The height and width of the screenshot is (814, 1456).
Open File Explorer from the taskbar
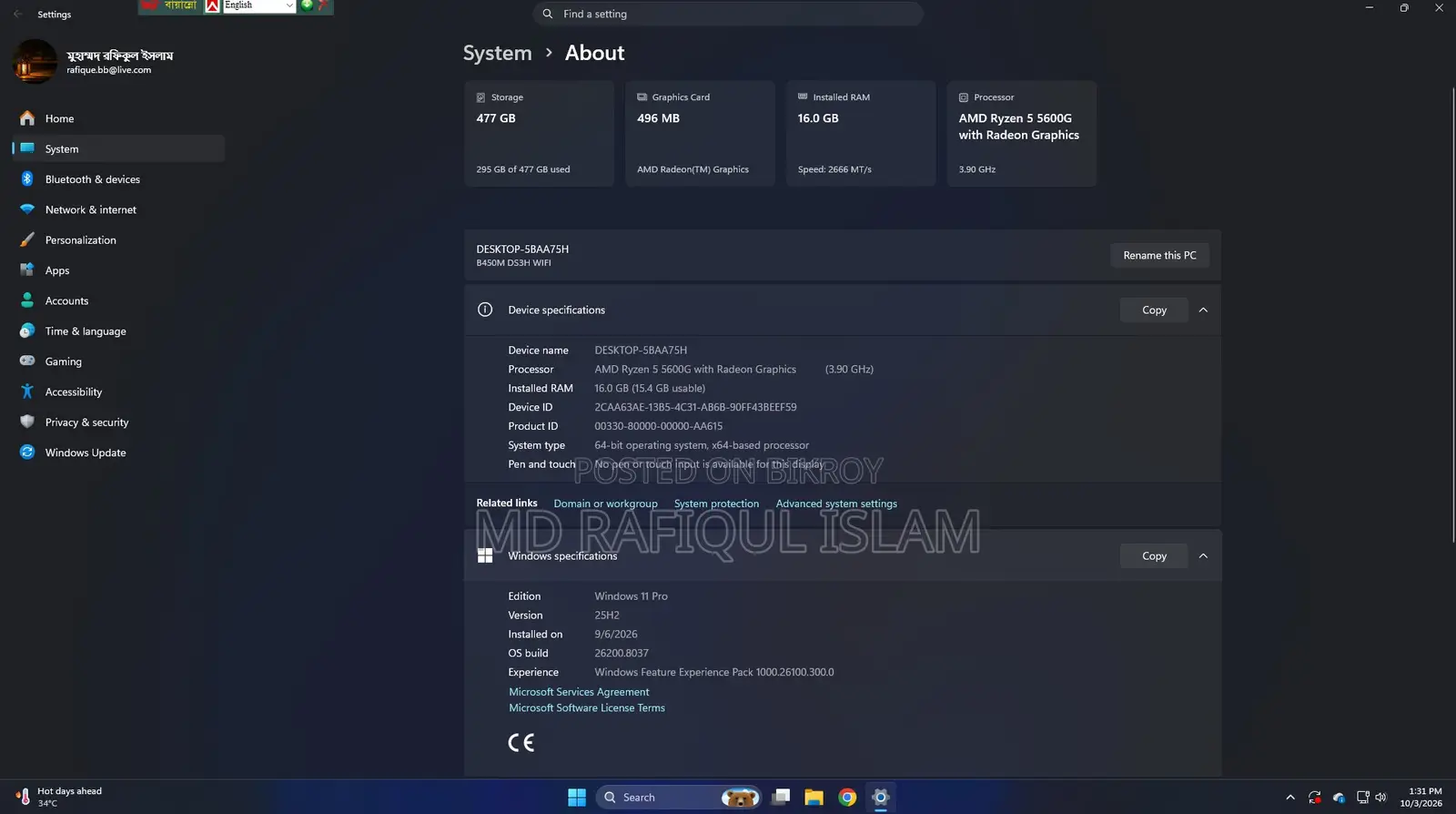[x=814, y=798]
